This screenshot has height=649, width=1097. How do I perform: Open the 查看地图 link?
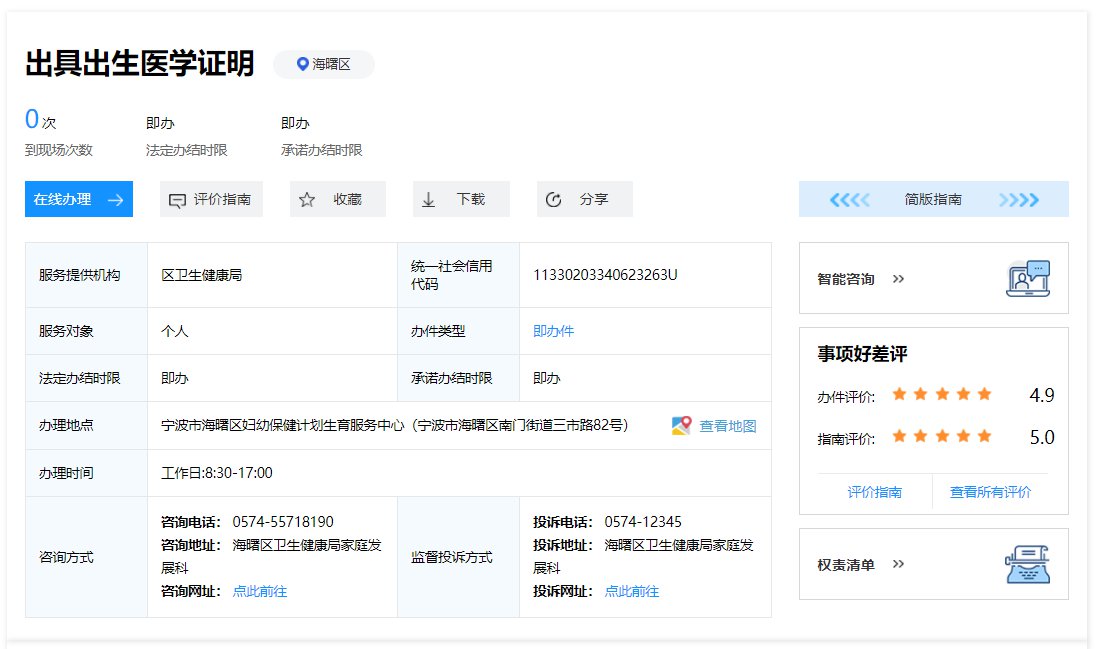click(x=728, y=426)
